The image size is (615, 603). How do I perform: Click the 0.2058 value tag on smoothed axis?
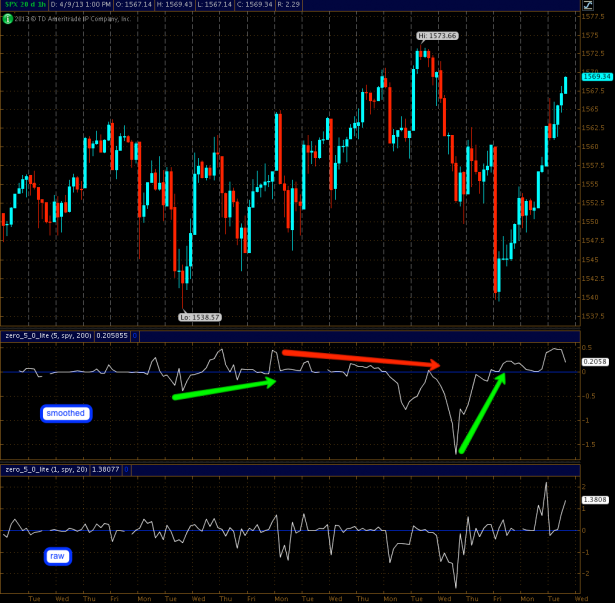click(595, 362)
